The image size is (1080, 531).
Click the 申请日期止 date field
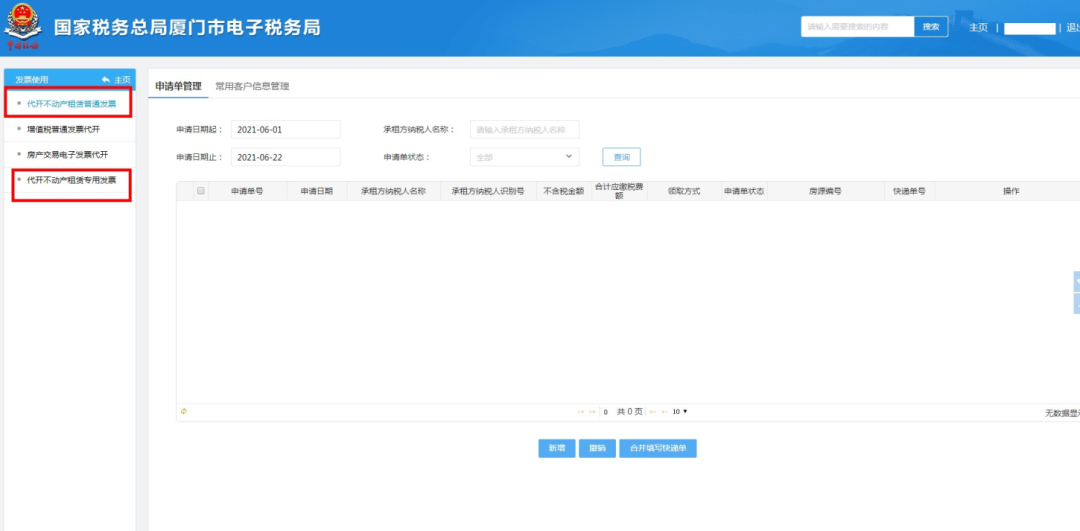286,157
